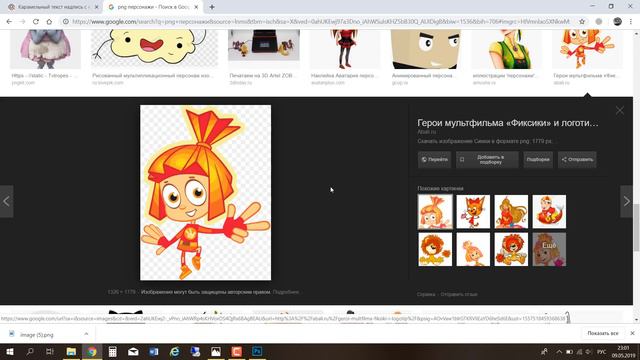The width and height of the screenshot is (640, 360).
Task: Reload the page with refresh icon
Action: coord(36,22)
